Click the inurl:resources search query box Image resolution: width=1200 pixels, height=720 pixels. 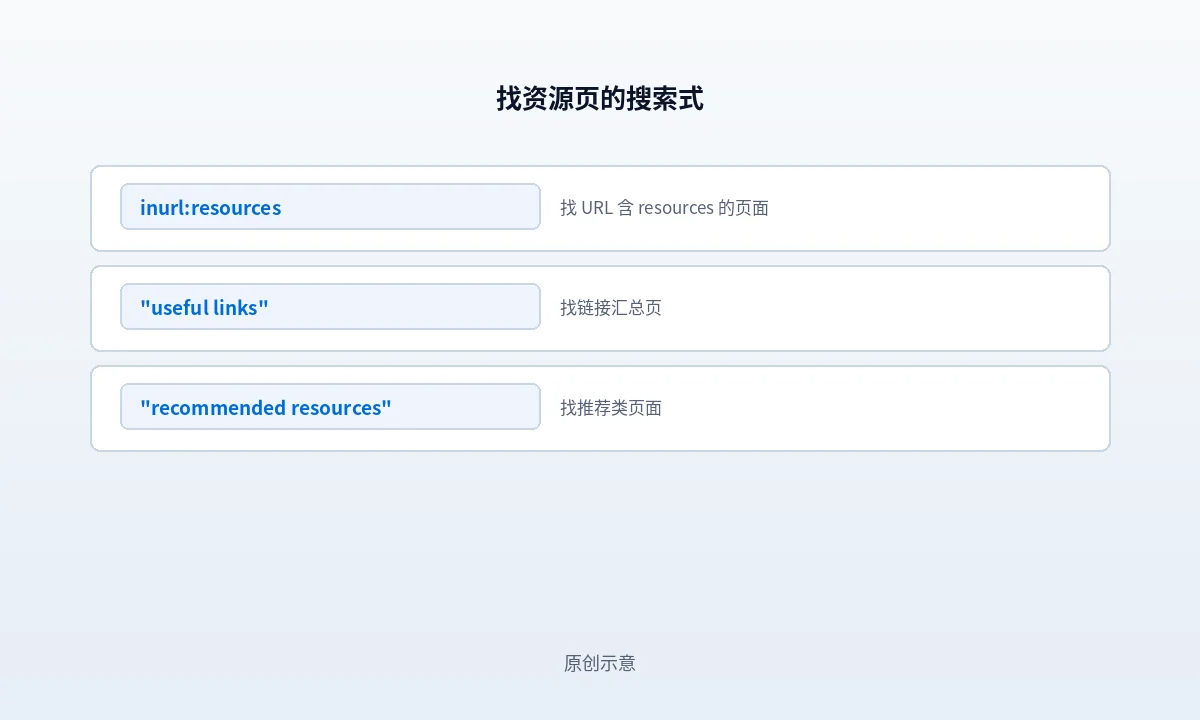coord(330,207)
